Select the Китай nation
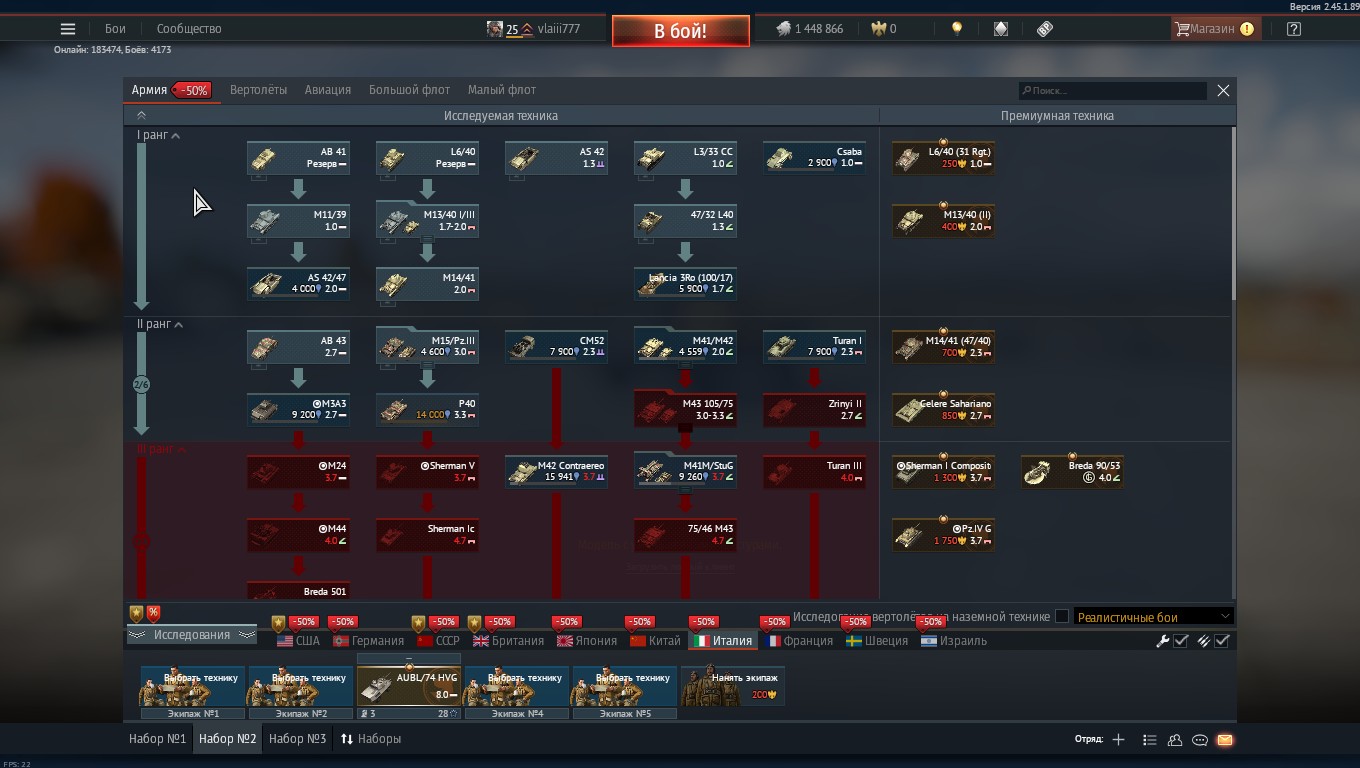The width and height of the screenshot is (1360, 768). pyautogui.click(x=655, y=641)
